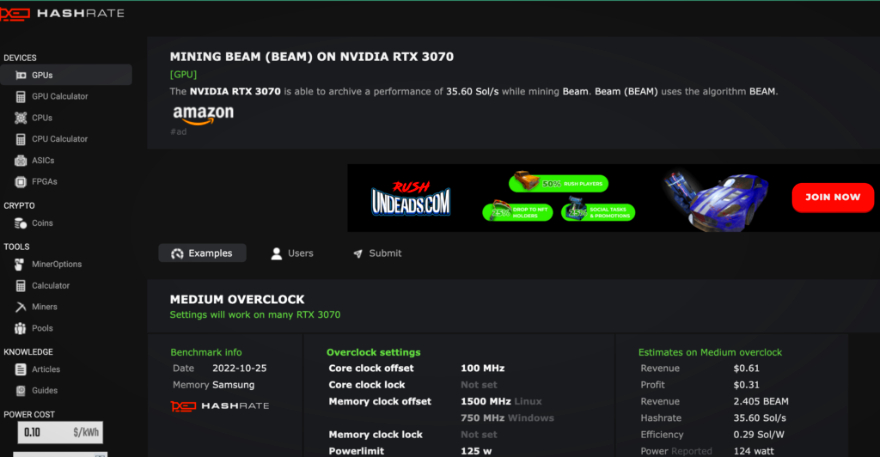This screenshot has height=457, width=880.
Task: Select 750 MHz Windows value
Action: 507,418
